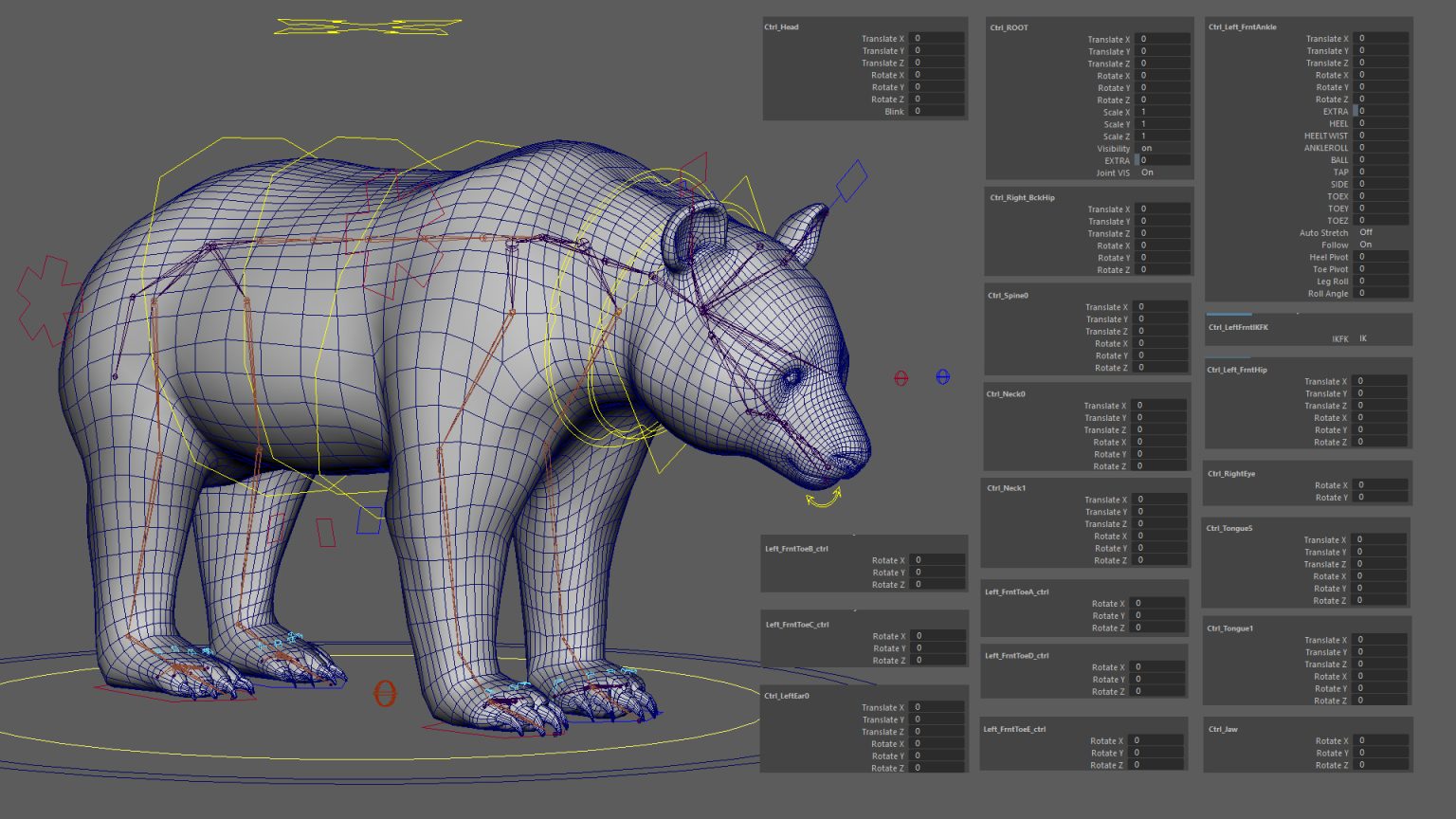Toggle Joint VIS in the Ctrl_ROOT panel
The height and width of the screenshot is (819, 1456).
pyautogui.click(x=1147, y=173)
